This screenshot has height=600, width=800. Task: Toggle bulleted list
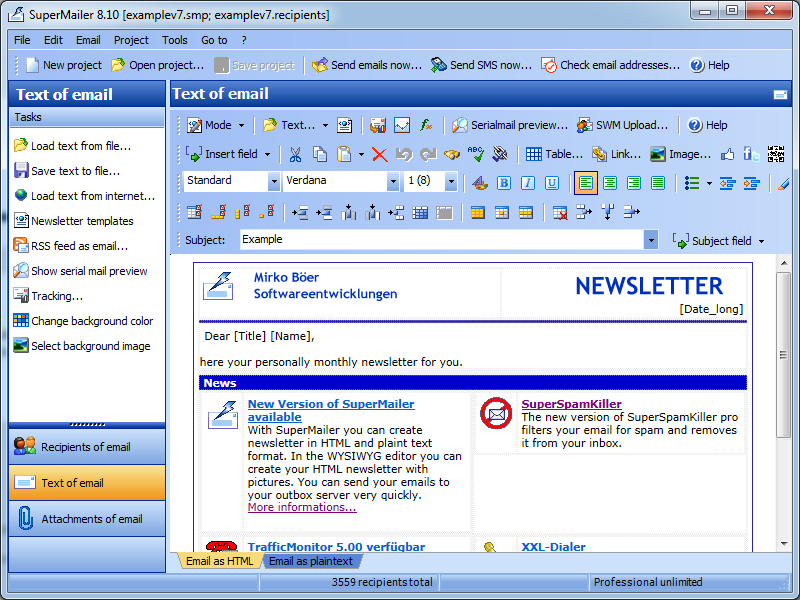click(692, 183)
